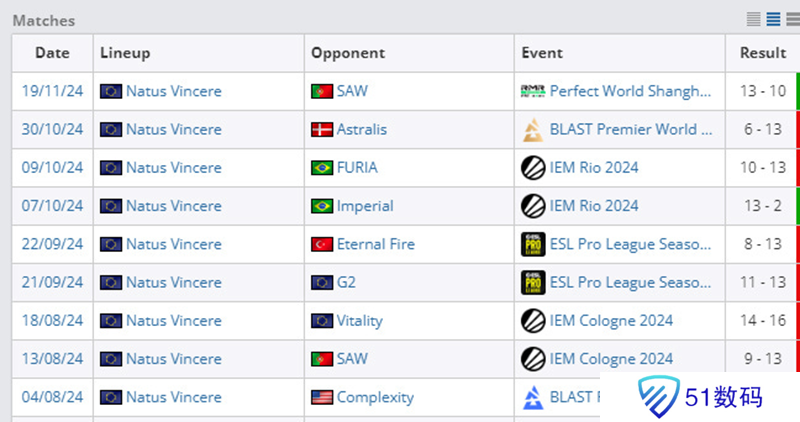Click the Event column header

pyautogui.click(x=542, y=53)
